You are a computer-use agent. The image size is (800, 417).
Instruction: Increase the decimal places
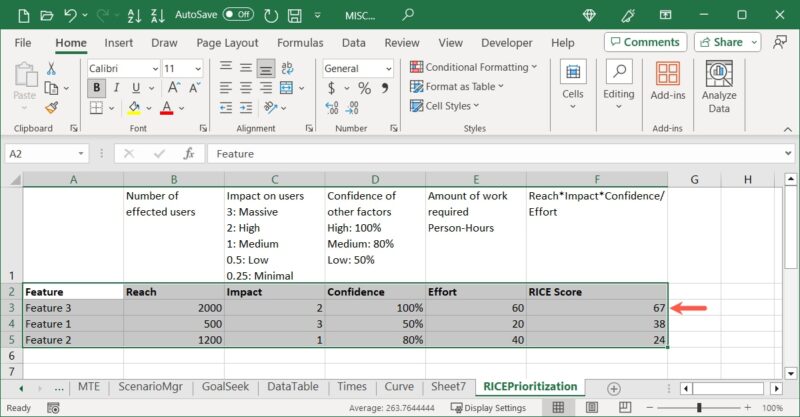tap(332, 108)
